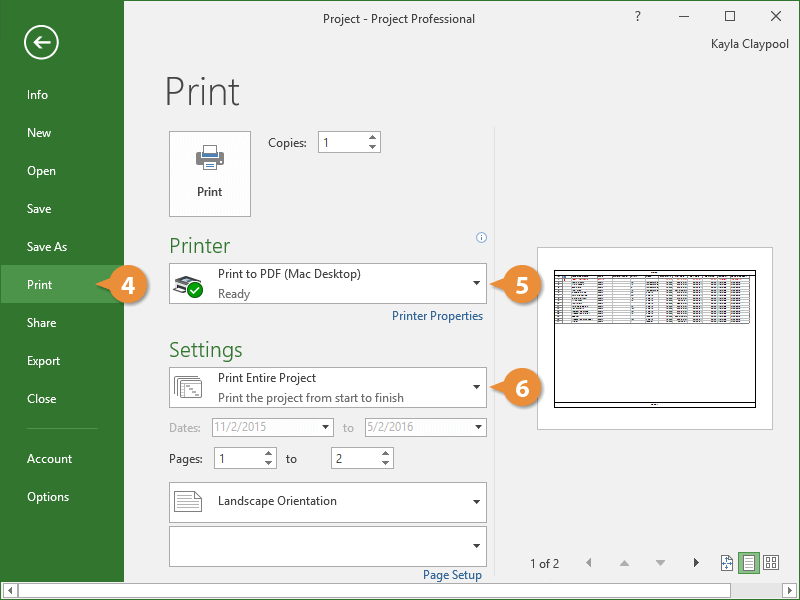Click the back arrow to exit Backstage
This screenshot has height=600, width=800.
point(42,42)
